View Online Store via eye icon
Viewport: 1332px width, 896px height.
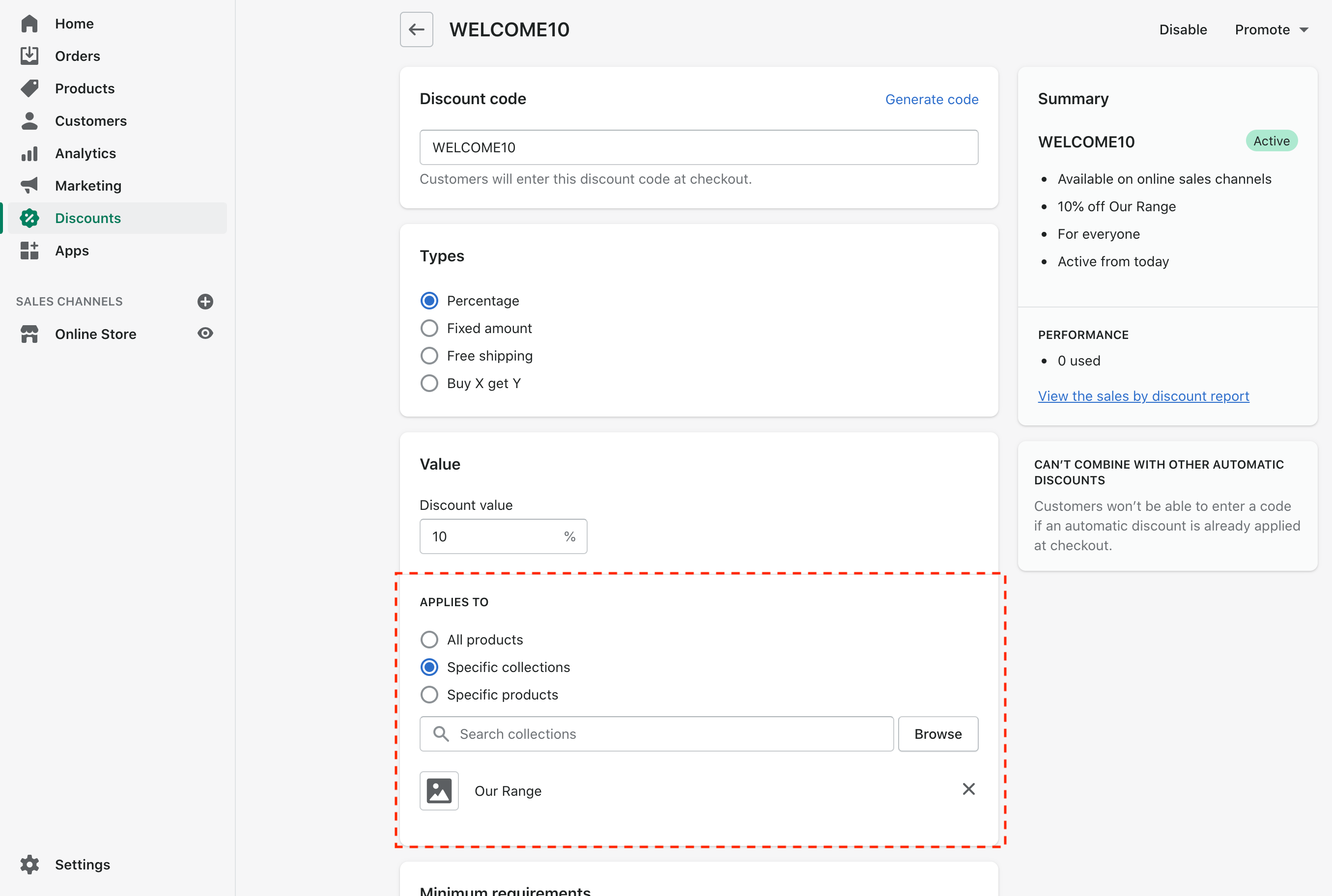(205, 333)
